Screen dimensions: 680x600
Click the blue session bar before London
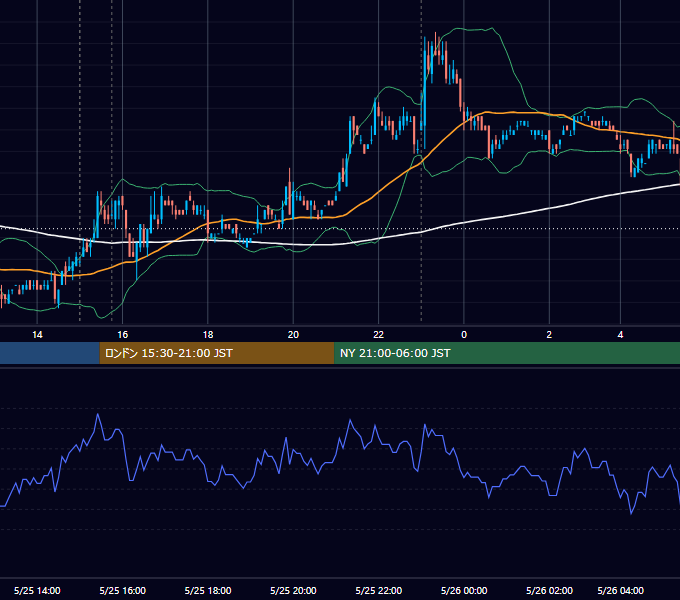tap(50, 353)
